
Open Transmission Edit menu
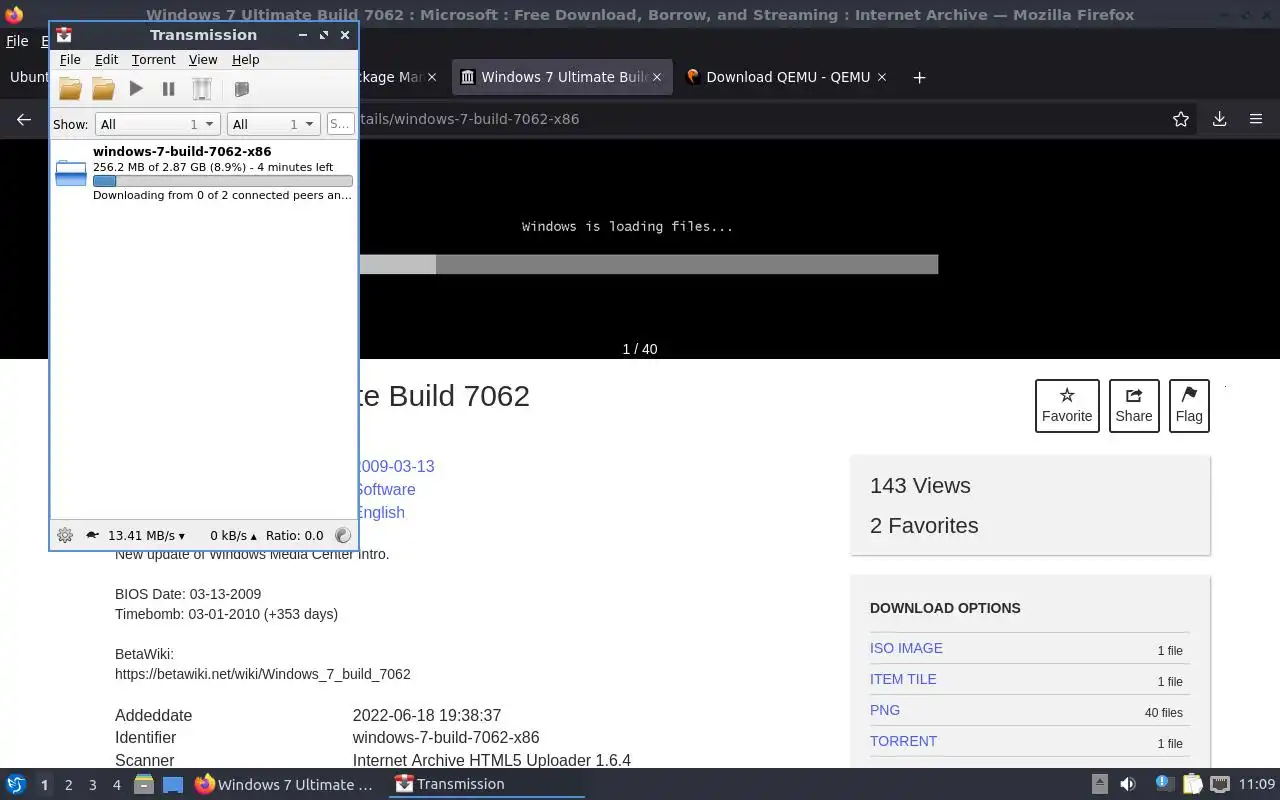point(106,60)
